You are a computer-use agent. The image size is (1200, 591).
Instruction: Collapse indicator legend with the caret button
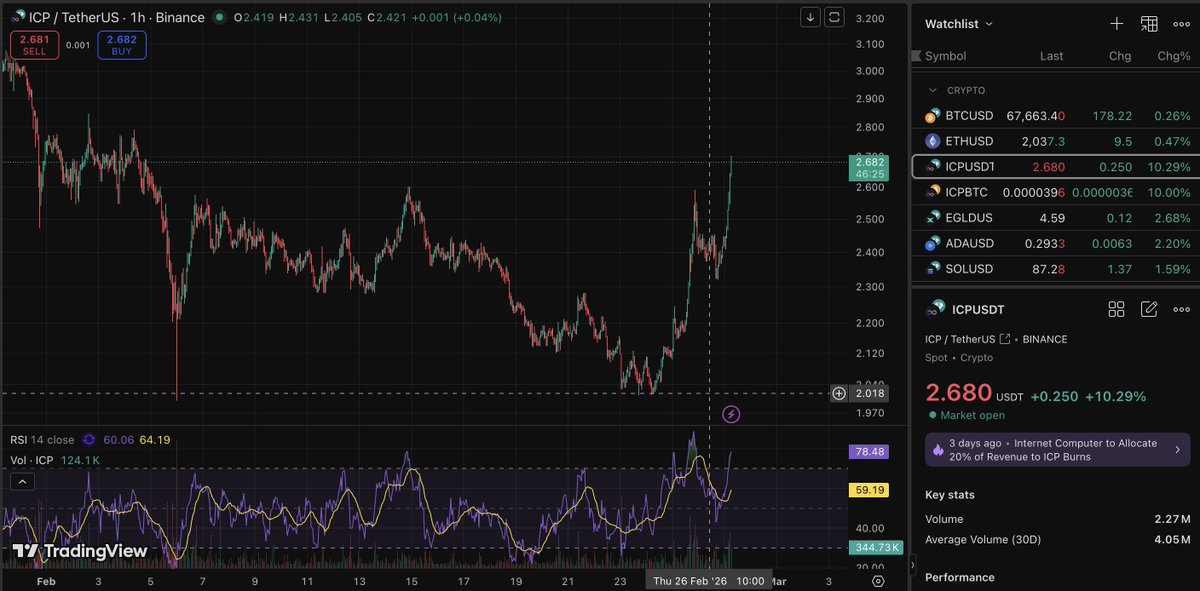pyautogui.click(x=21, y=481)
